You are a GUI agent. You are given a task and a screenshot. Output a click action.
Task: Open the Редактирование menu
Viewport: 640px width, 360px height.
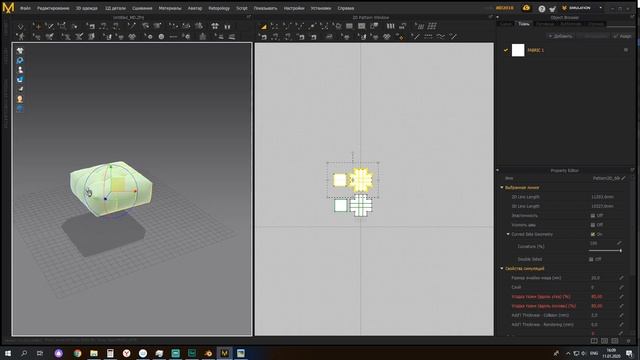[x=53, y=8]
